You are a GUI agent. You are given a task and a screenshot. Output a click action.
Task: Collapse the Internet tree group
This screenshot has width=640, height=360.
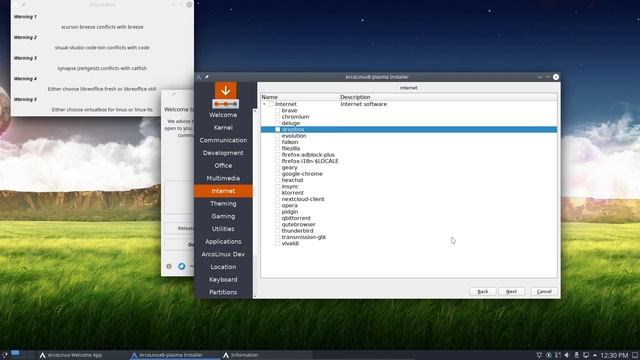(264, 104)
